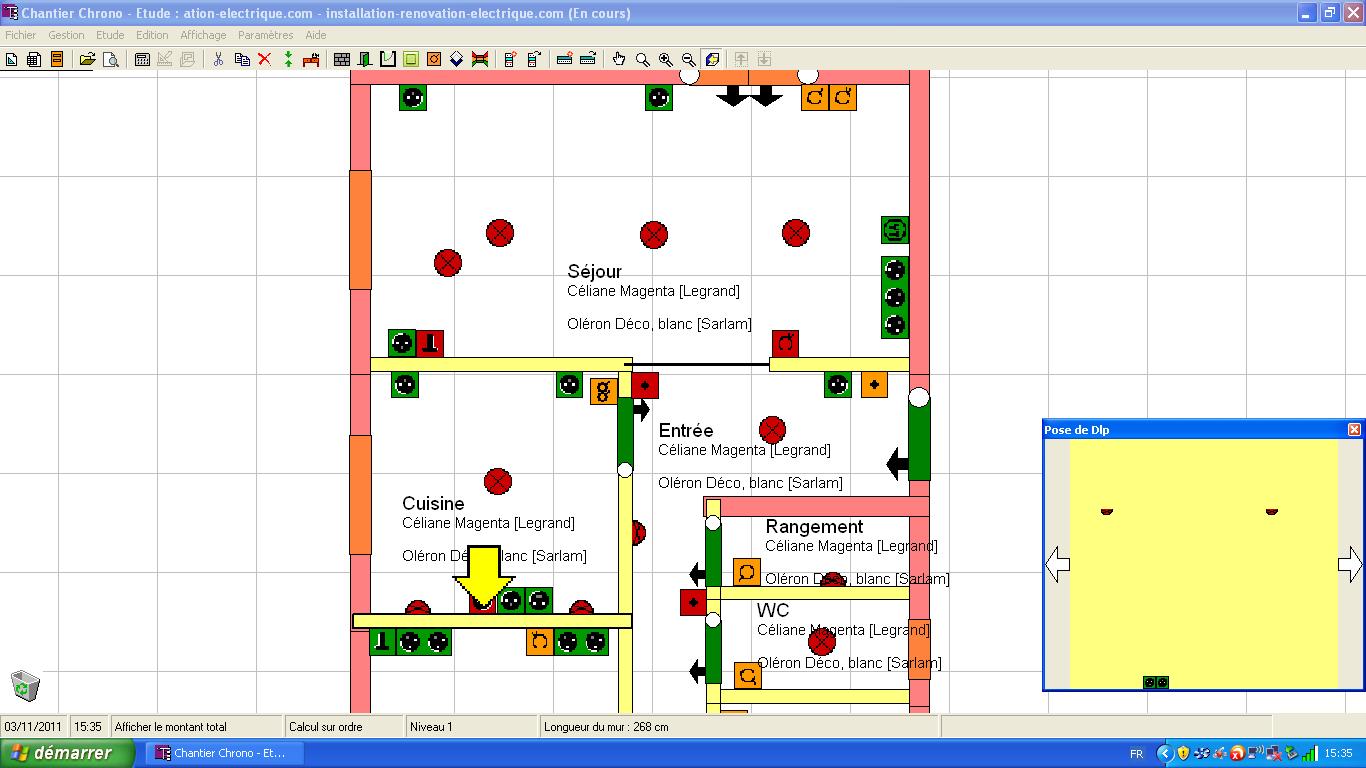Delete with the red X toolbar icon
This screenshot has height=768, width=1366.
[265, 60]
